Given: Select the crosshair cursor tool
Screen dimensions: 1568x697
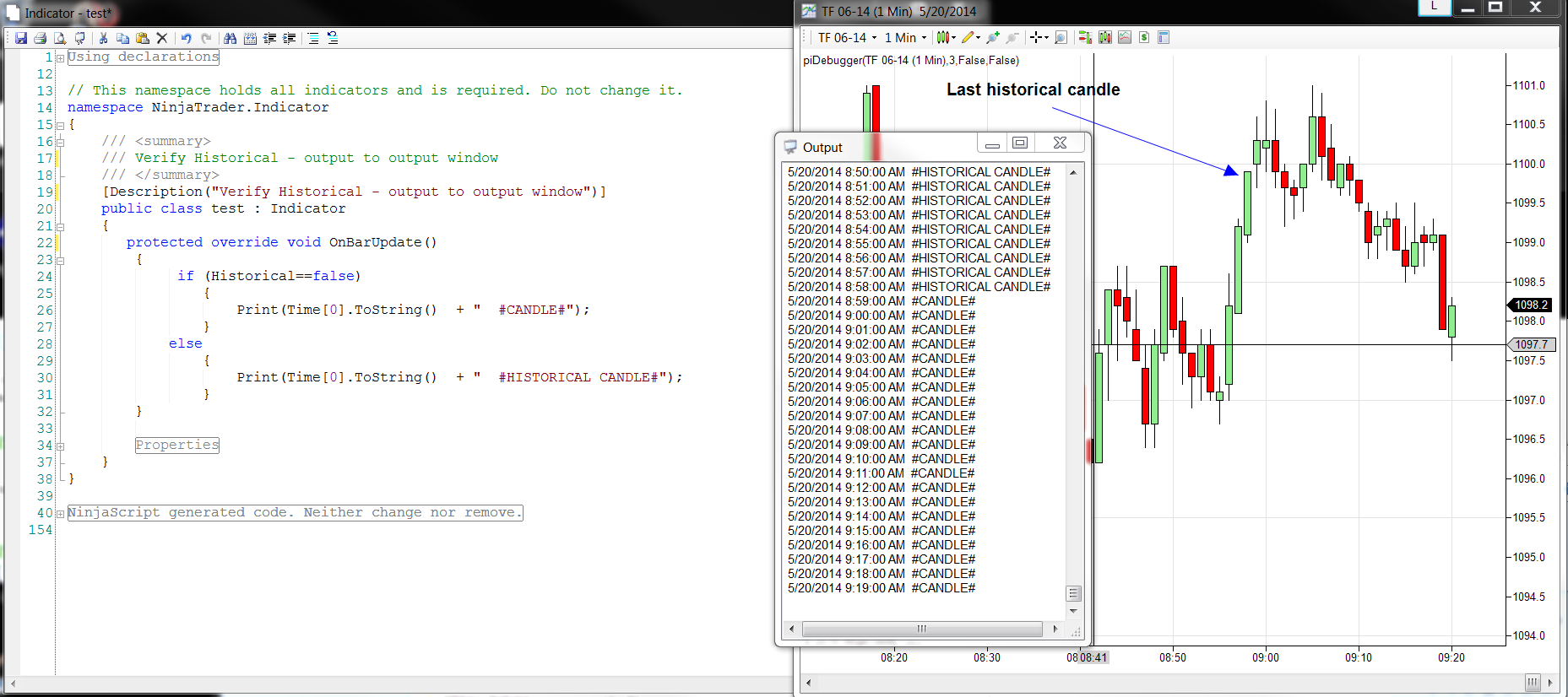Looking at the screenshot, I should pyautogui.click(x=1036, y=37).
